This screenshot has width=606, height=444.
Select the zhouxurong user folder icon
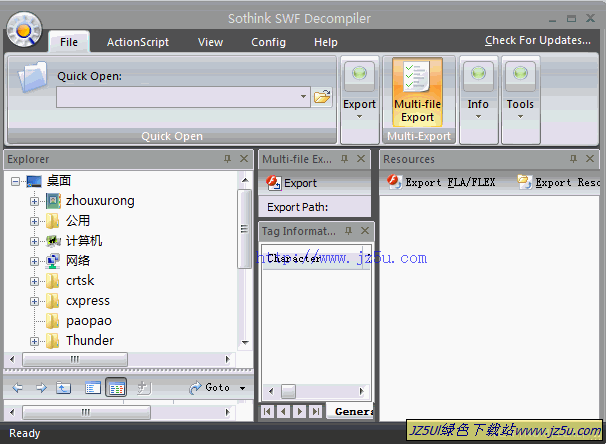[x=53, y=201]
